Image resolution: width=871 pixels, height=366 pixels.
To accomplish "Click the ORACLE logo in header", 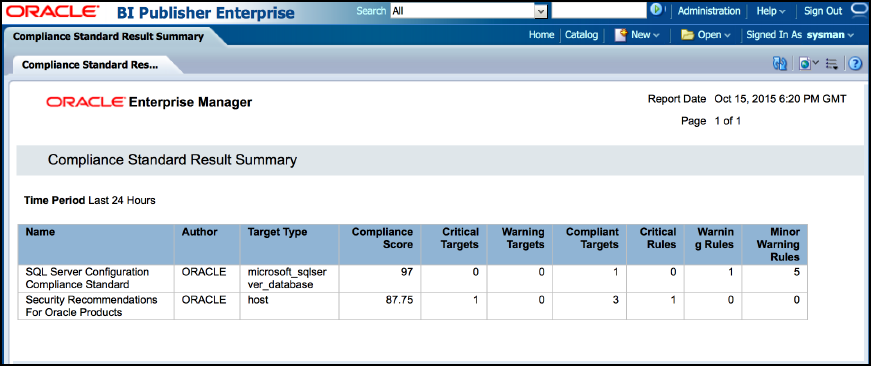I will pyautogui.click(x=53, y=11).
